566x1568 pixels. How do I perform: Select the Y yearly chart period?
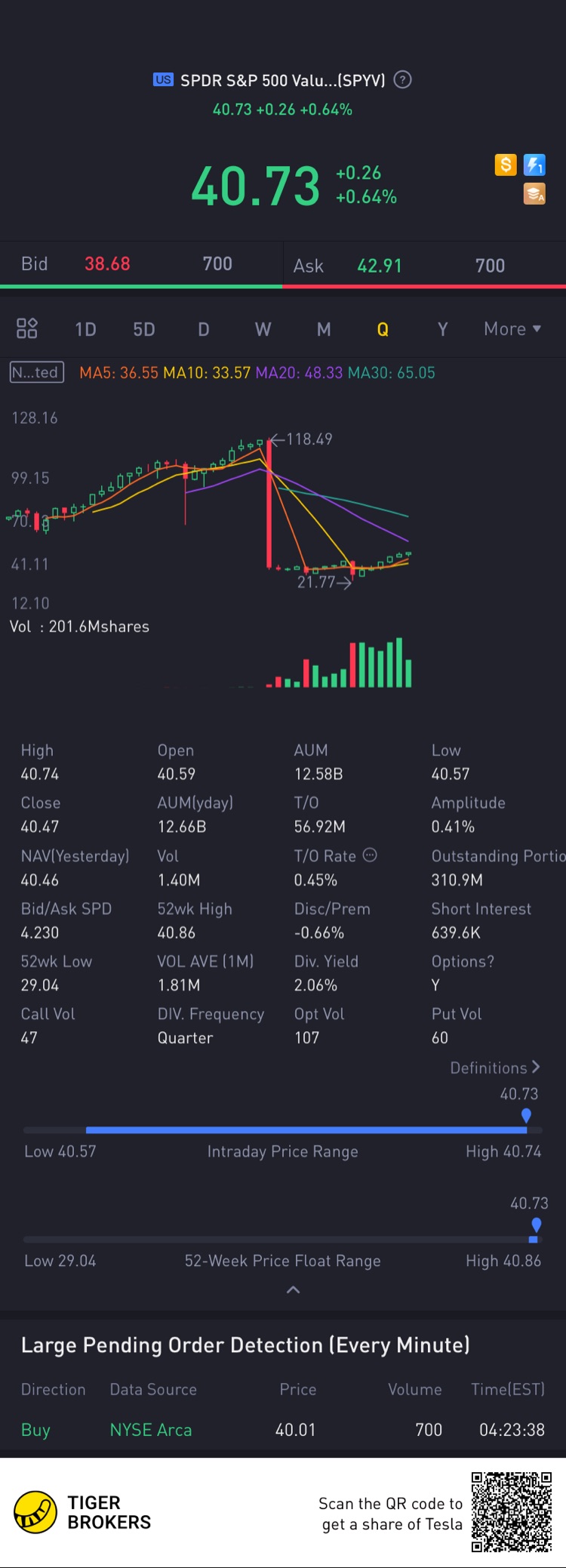point(443,329)
